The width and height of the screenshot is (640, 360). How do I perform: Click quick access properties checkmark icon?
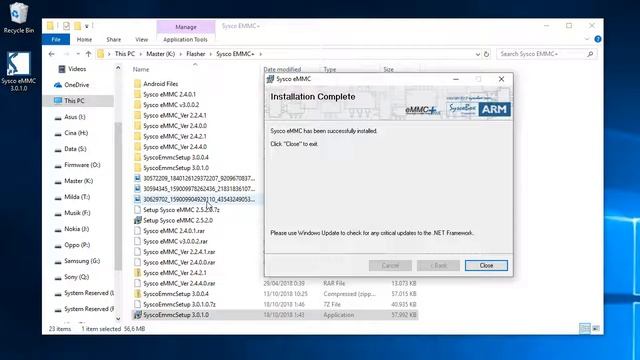(66, 26)
